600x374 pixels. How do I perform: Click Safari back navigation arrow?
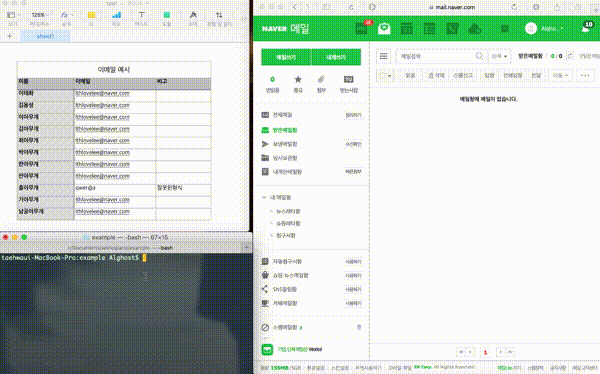(x=294, y=7)
